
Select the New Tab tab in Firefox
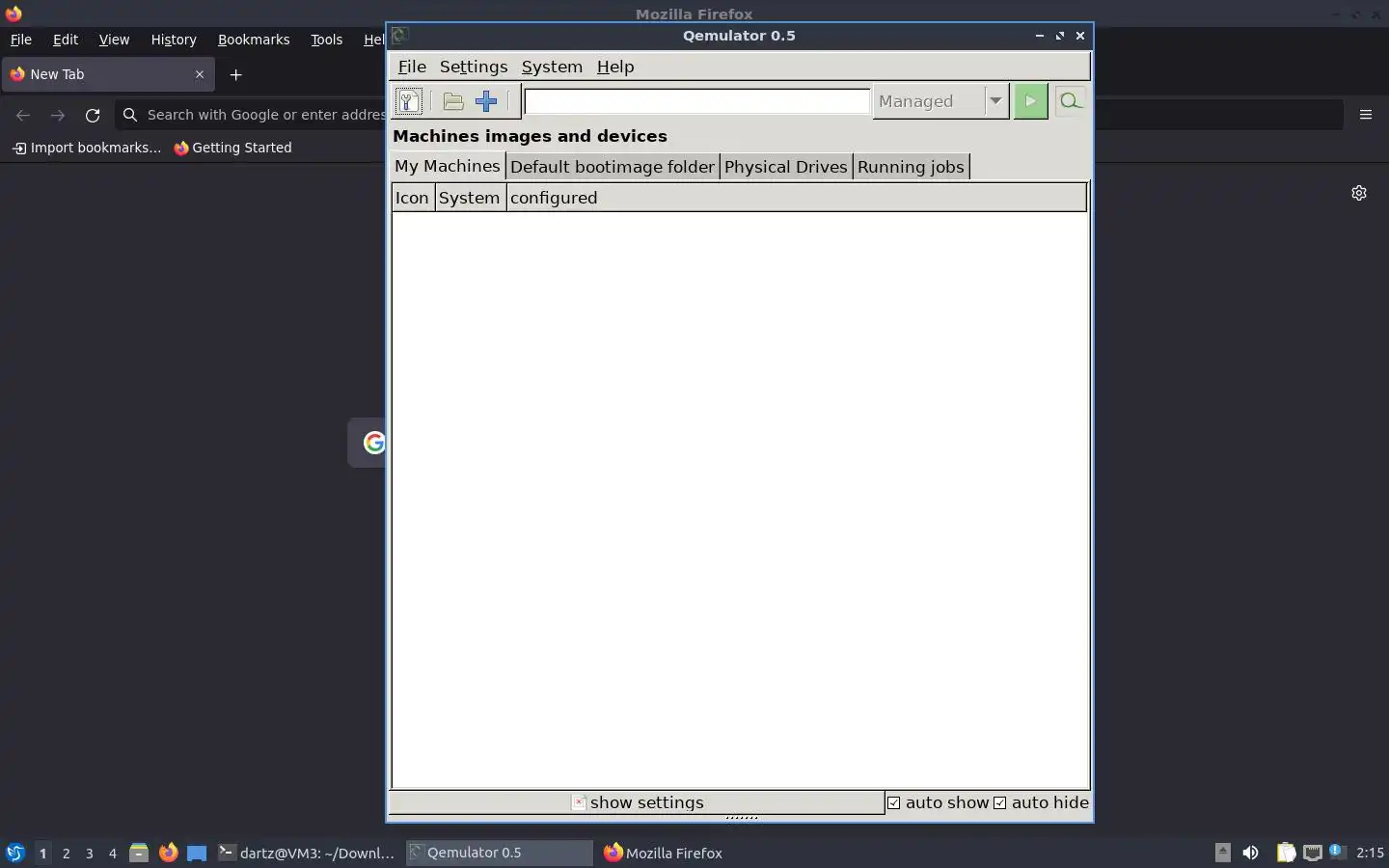point(108,74)
